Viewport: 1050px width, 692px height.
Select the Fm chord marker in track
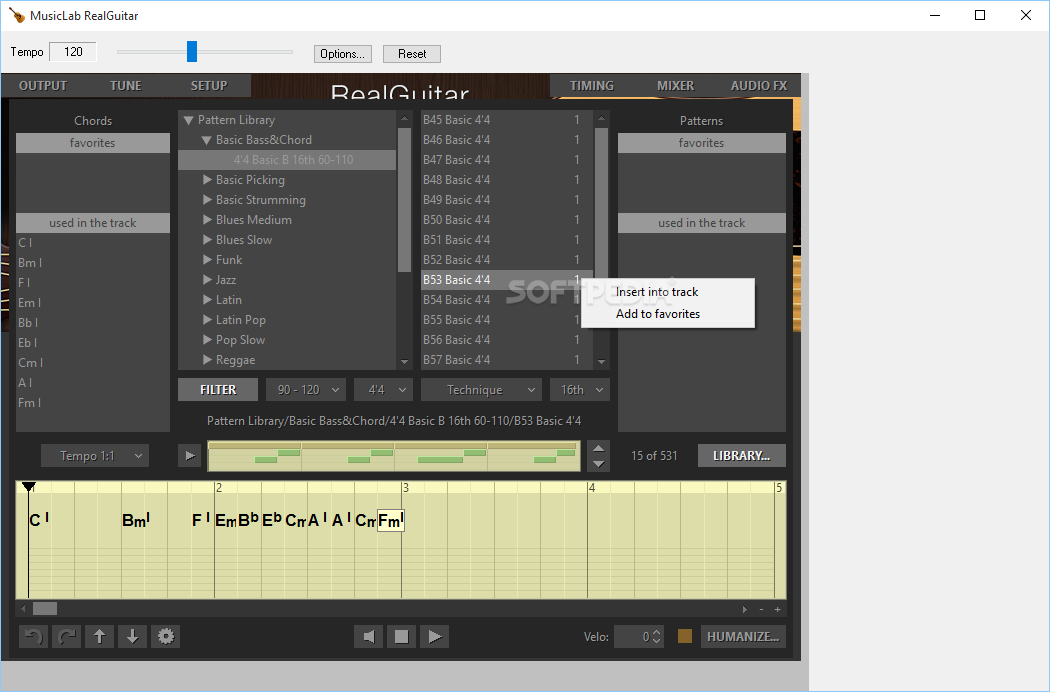tap(390, 521)
